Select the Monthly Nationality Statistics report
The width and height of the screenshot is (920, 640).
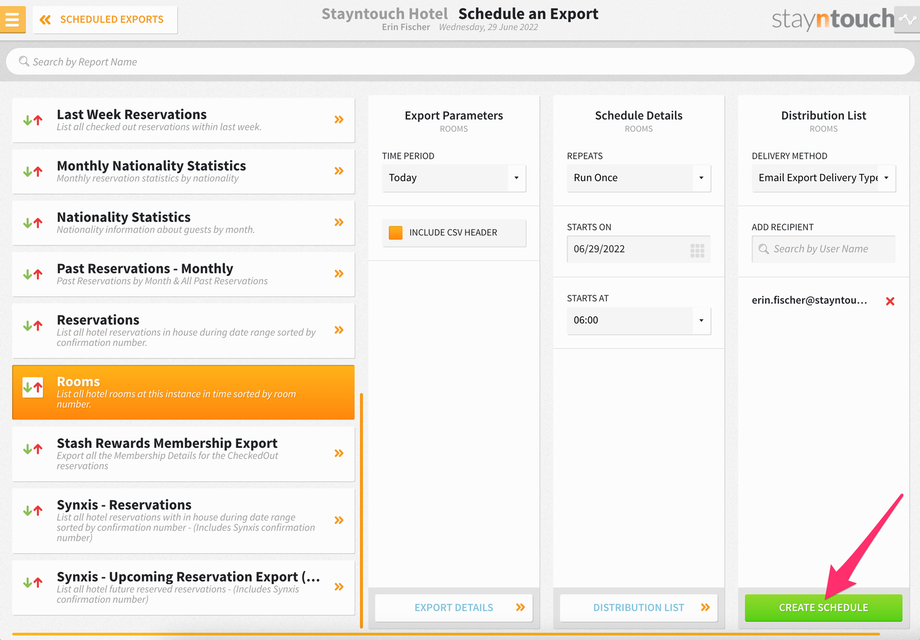tap(183, 171)
